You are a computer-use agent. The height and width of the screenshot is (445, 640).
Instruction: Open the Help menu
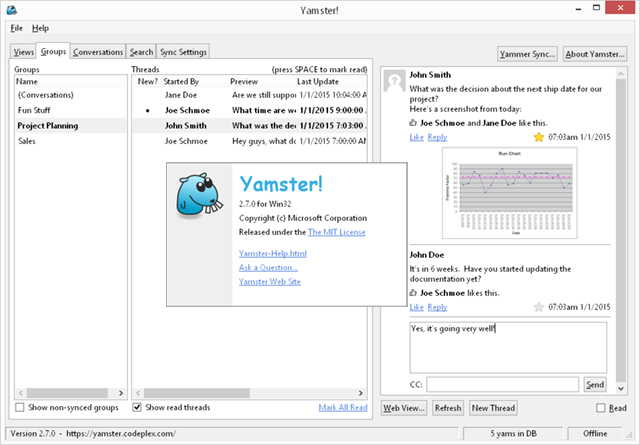pos(40,28)
